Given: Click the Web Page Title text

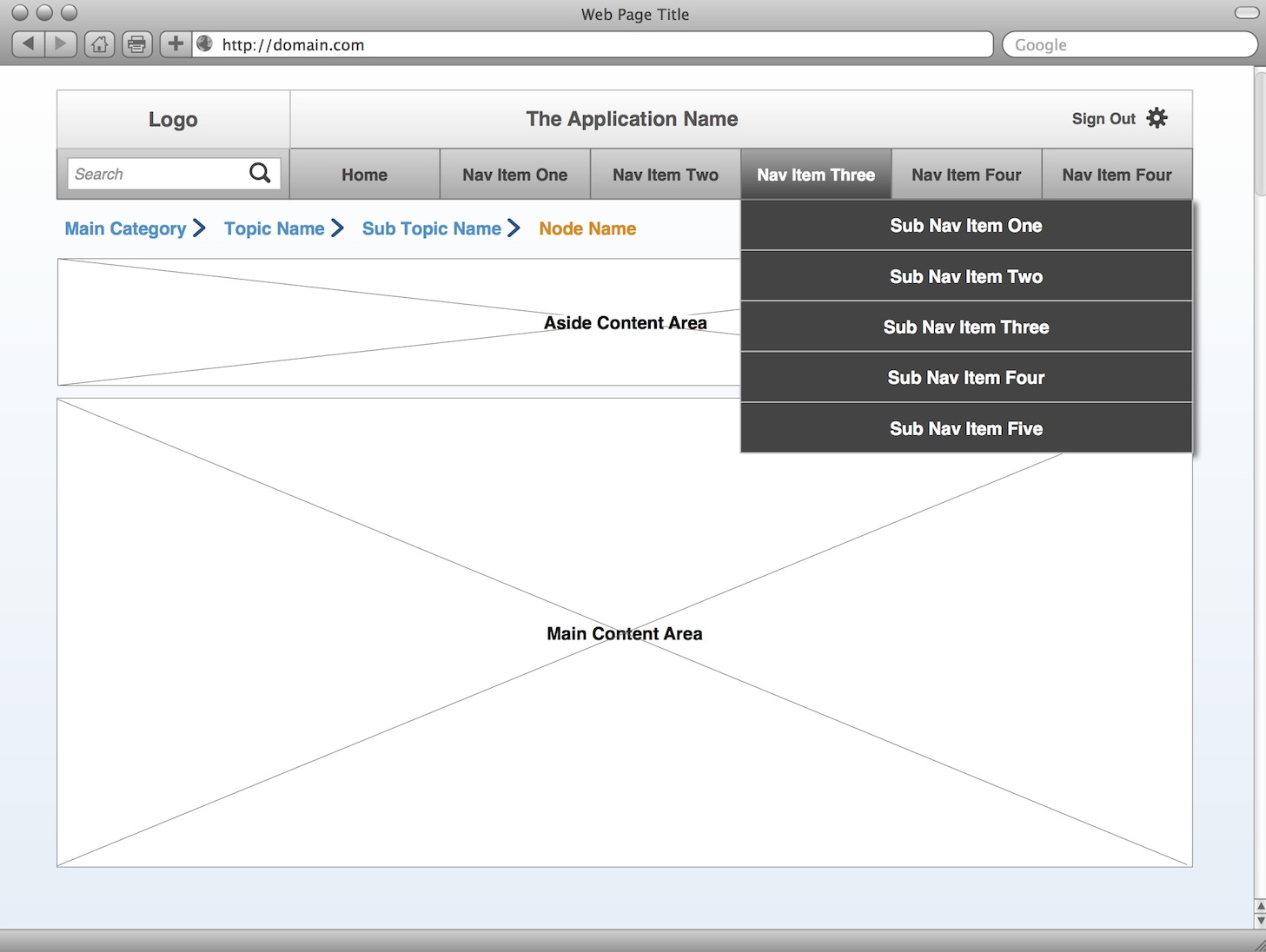Looking at the screenshot, I should [x=635, y=14].
